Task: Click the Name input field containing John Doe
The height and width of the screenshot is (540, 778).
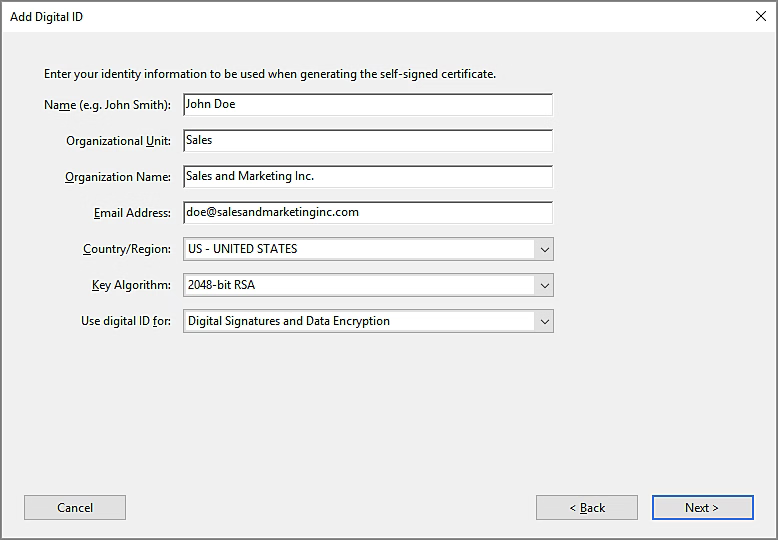Action: tap(368, 105)
